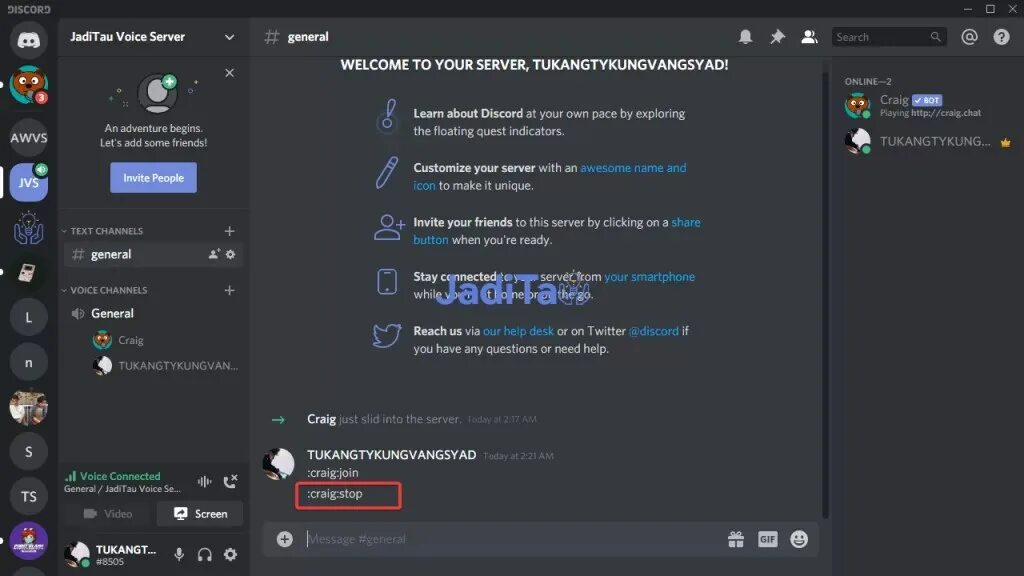This screenshot has height=576, width=1024.
Task: Add a new voice channel with plus
Action: [229, 290]
